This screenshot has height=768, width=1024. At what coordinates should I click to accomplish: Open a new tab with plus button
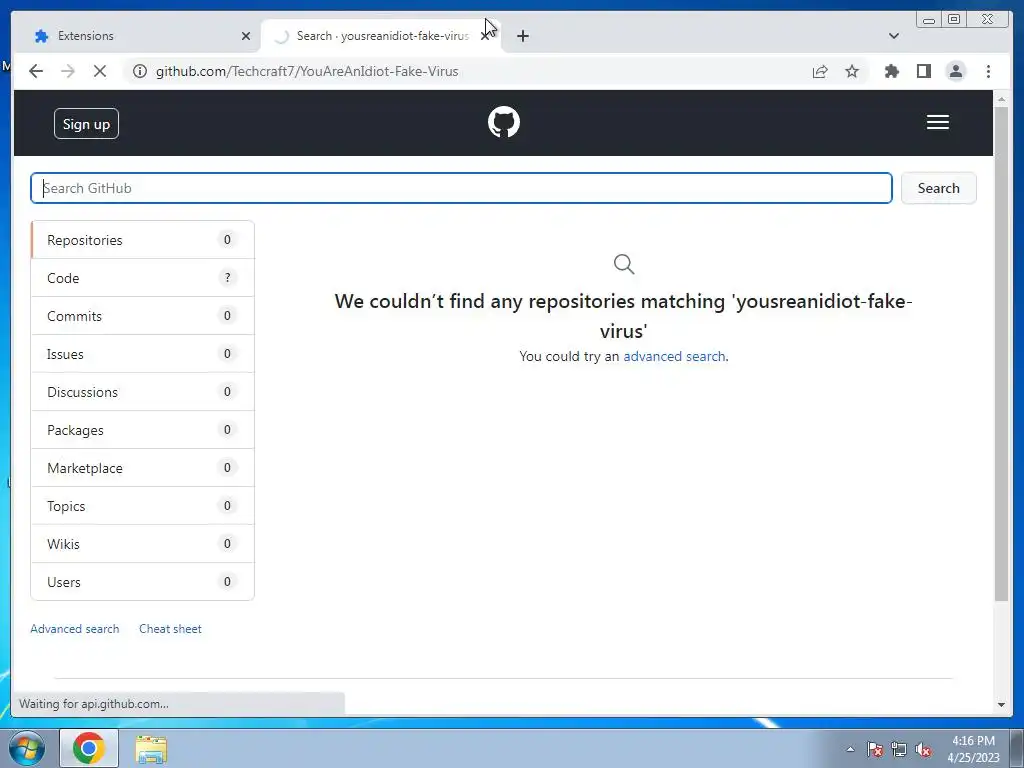click(x=522, y=36)
